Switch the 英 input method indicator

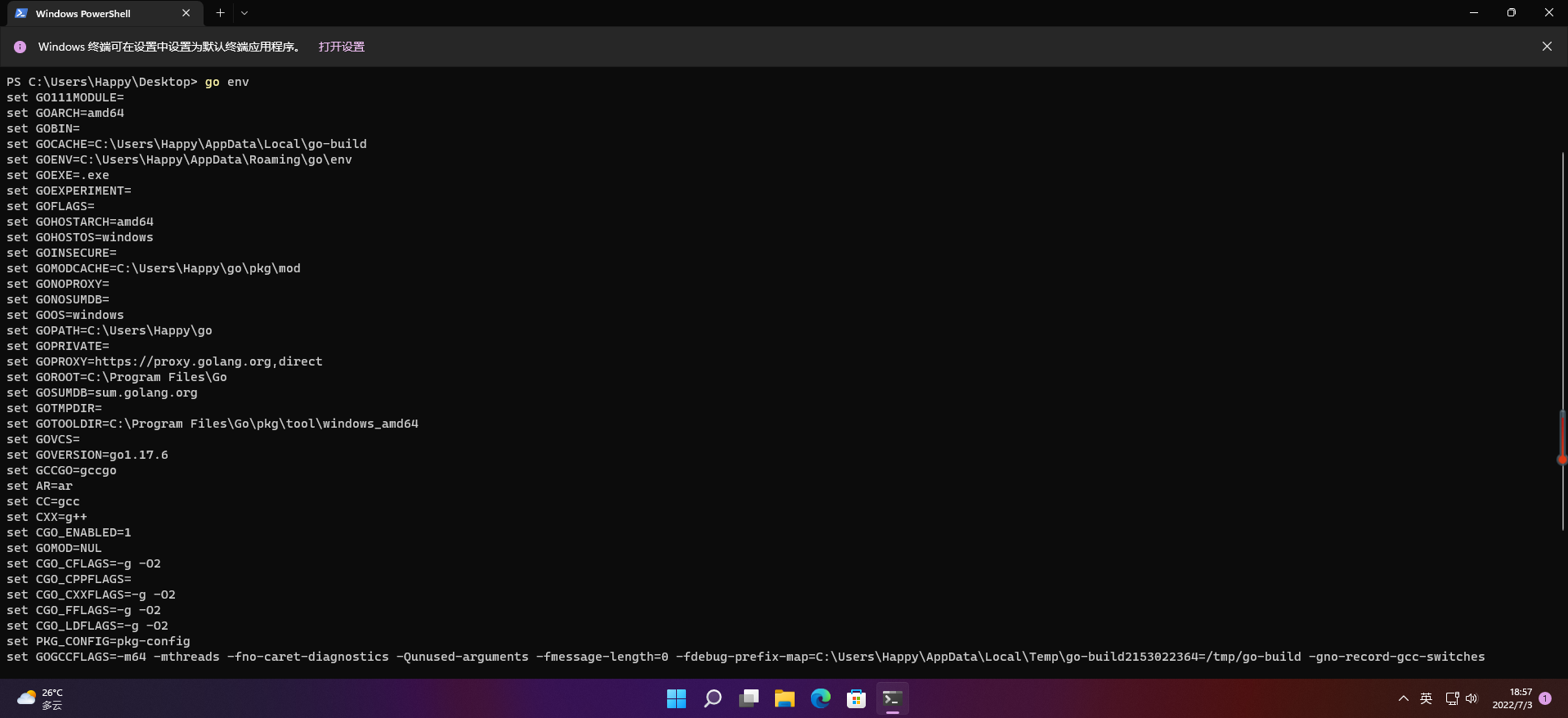point(1426,698)
